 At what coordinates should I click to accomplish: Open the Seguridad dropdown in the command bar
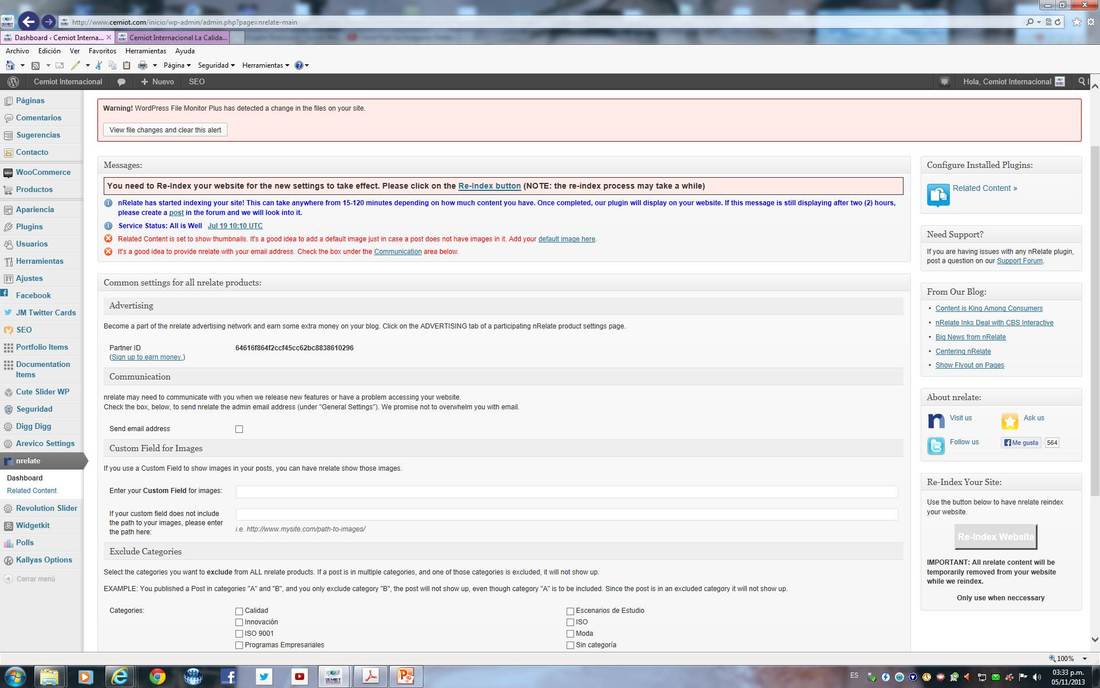pyautogui.click(x=216, y=65)
